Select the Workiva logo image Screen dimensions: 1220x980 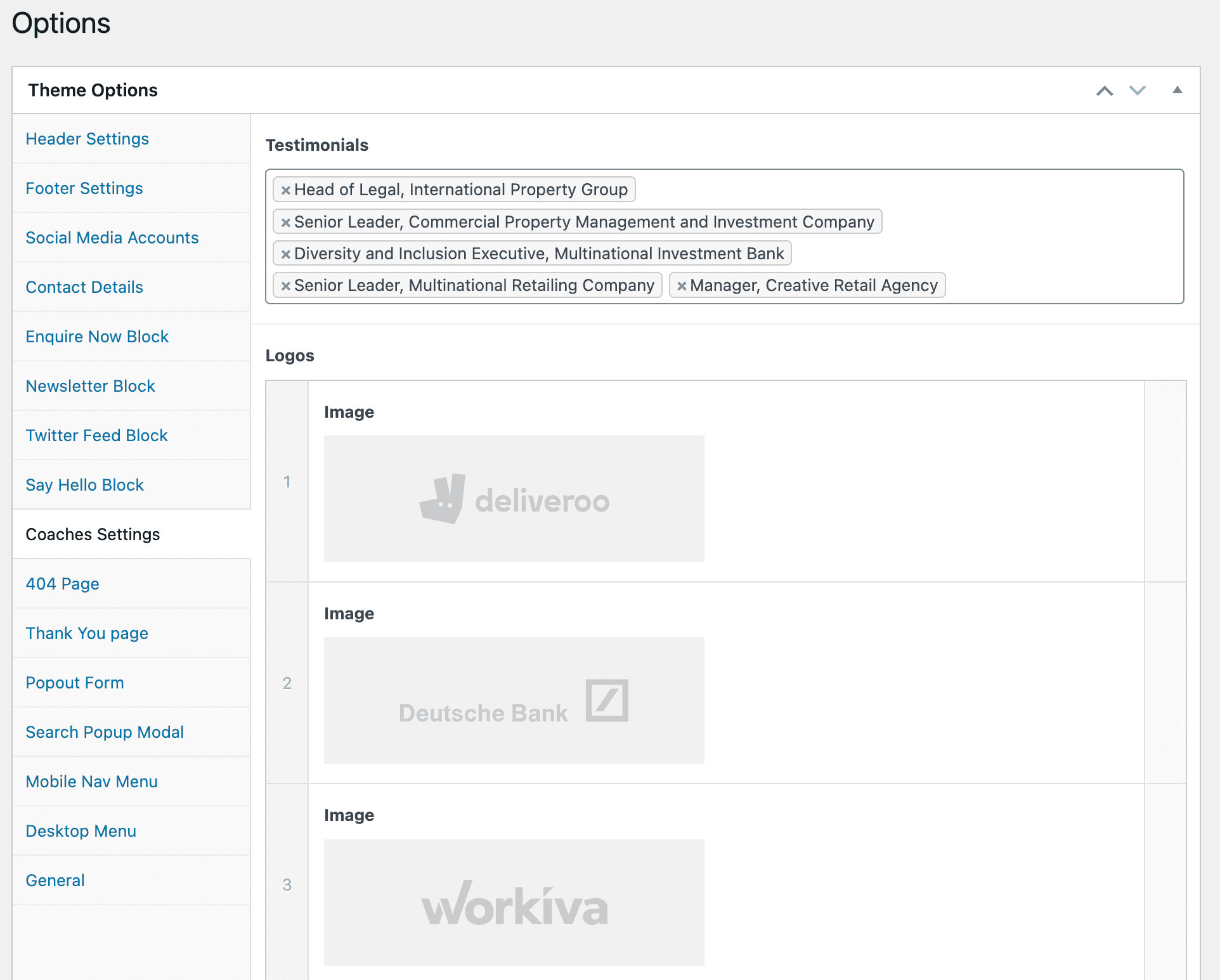click(514, 903)
